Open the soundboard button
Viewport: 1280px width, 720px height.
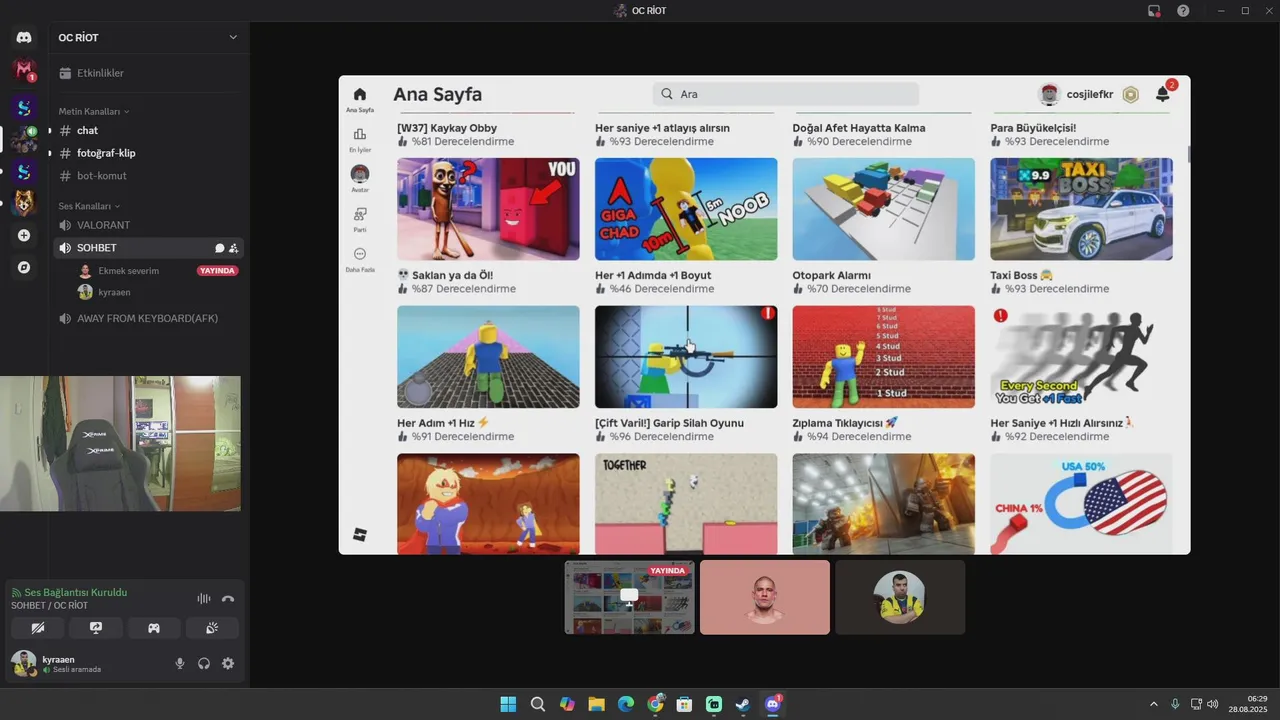click(x=212, y=628)
